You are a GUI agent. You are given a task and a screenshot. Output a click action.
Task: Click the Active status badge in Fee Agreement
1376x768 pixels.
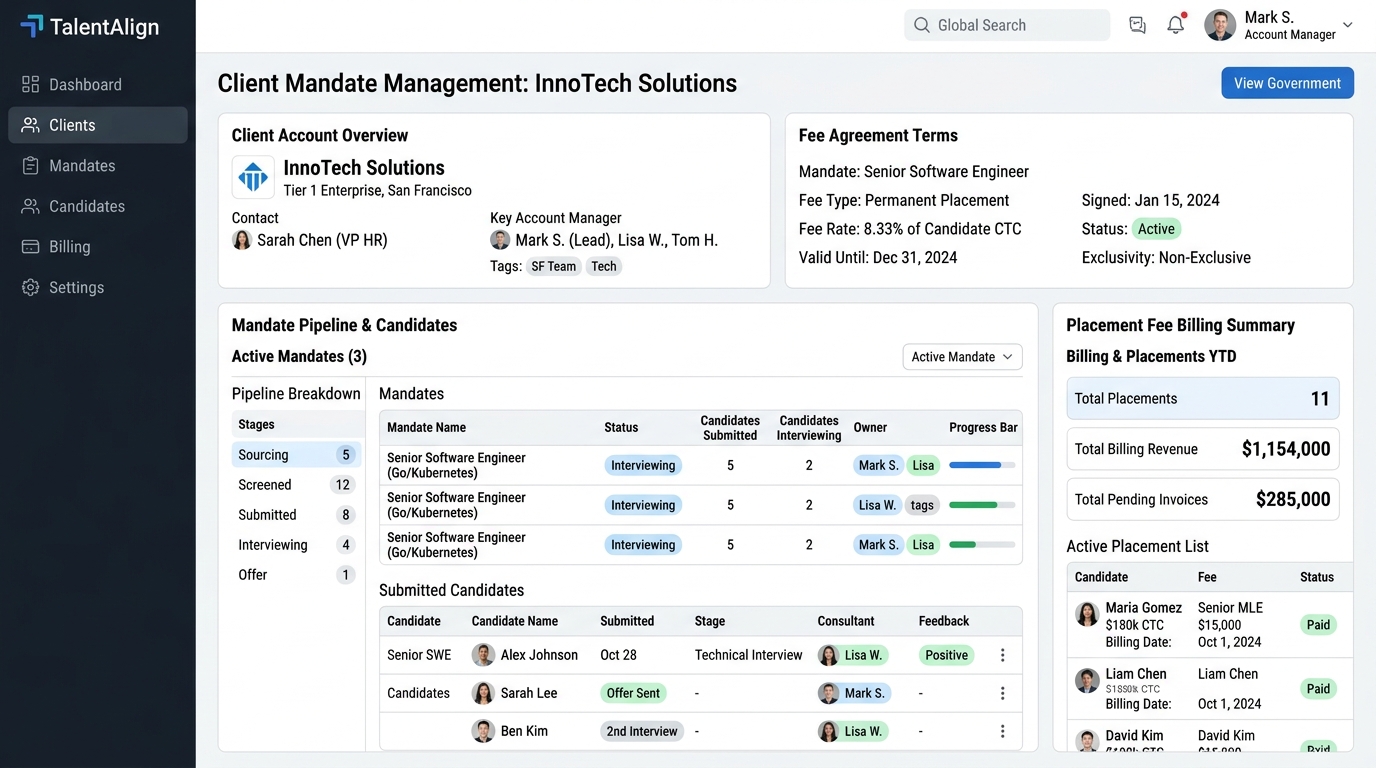coord(1156,229)
